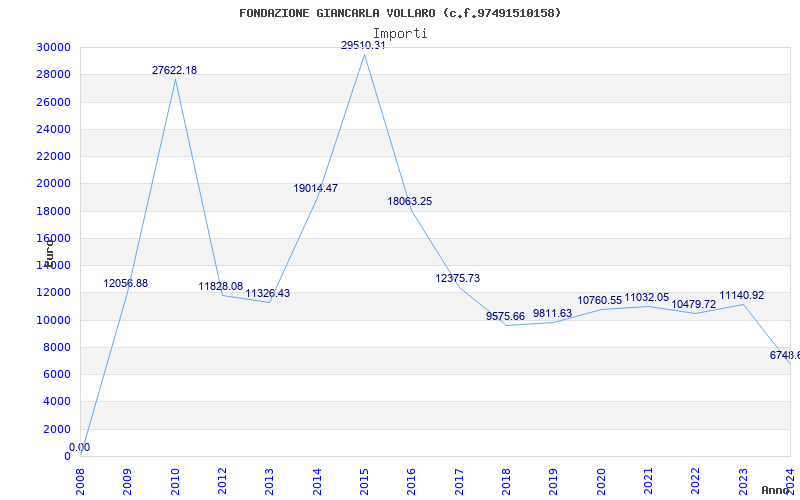Image resolution: width=800 pixels, height=500 pixels.
Task: Click the 11032.05 value label
Action: coord(646,297)
